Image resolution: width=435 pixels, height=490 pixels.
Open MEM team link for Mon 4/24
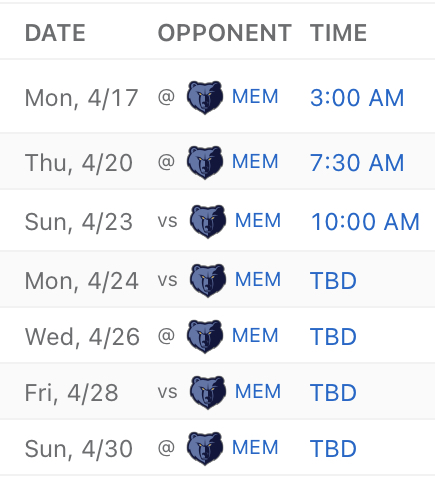pos(258,279)
